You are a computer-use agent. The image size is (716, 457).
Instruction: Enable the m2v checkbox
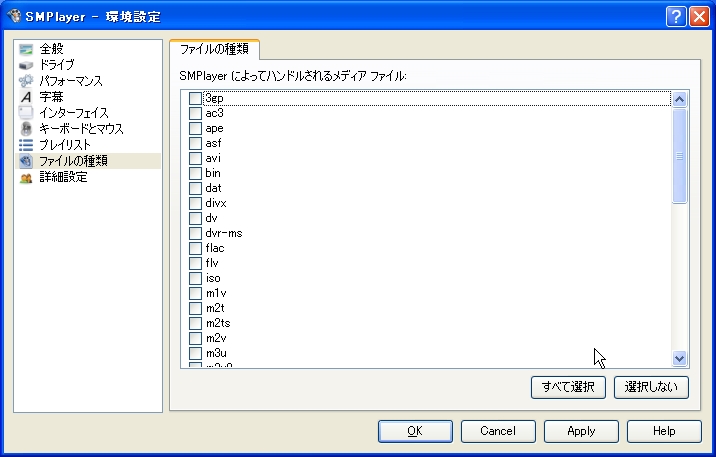tap(195, 338)
